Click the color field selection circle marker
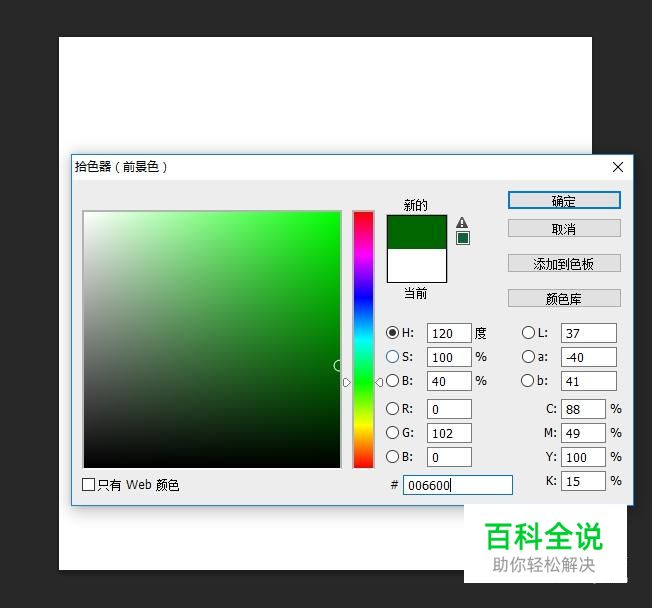 tap(338, 366)
